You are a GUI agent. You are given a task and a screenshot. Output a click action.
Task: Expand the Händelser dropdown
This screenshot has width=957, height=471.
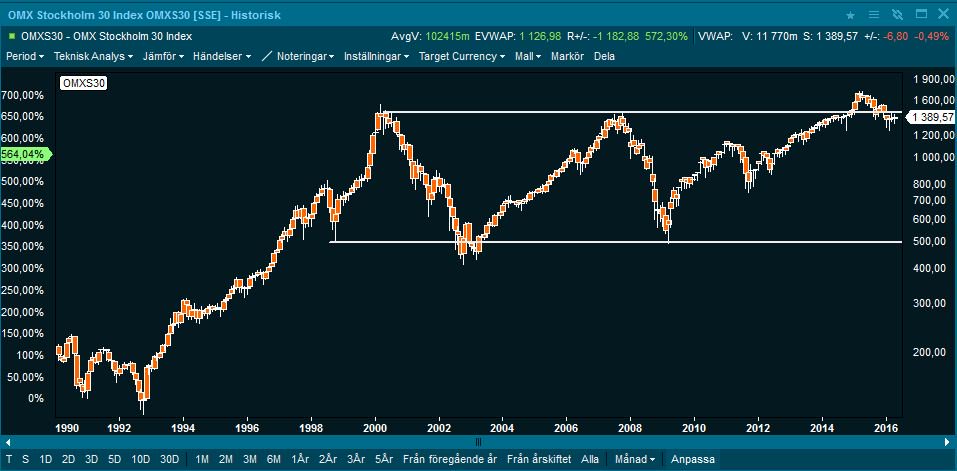pos(222,56)
